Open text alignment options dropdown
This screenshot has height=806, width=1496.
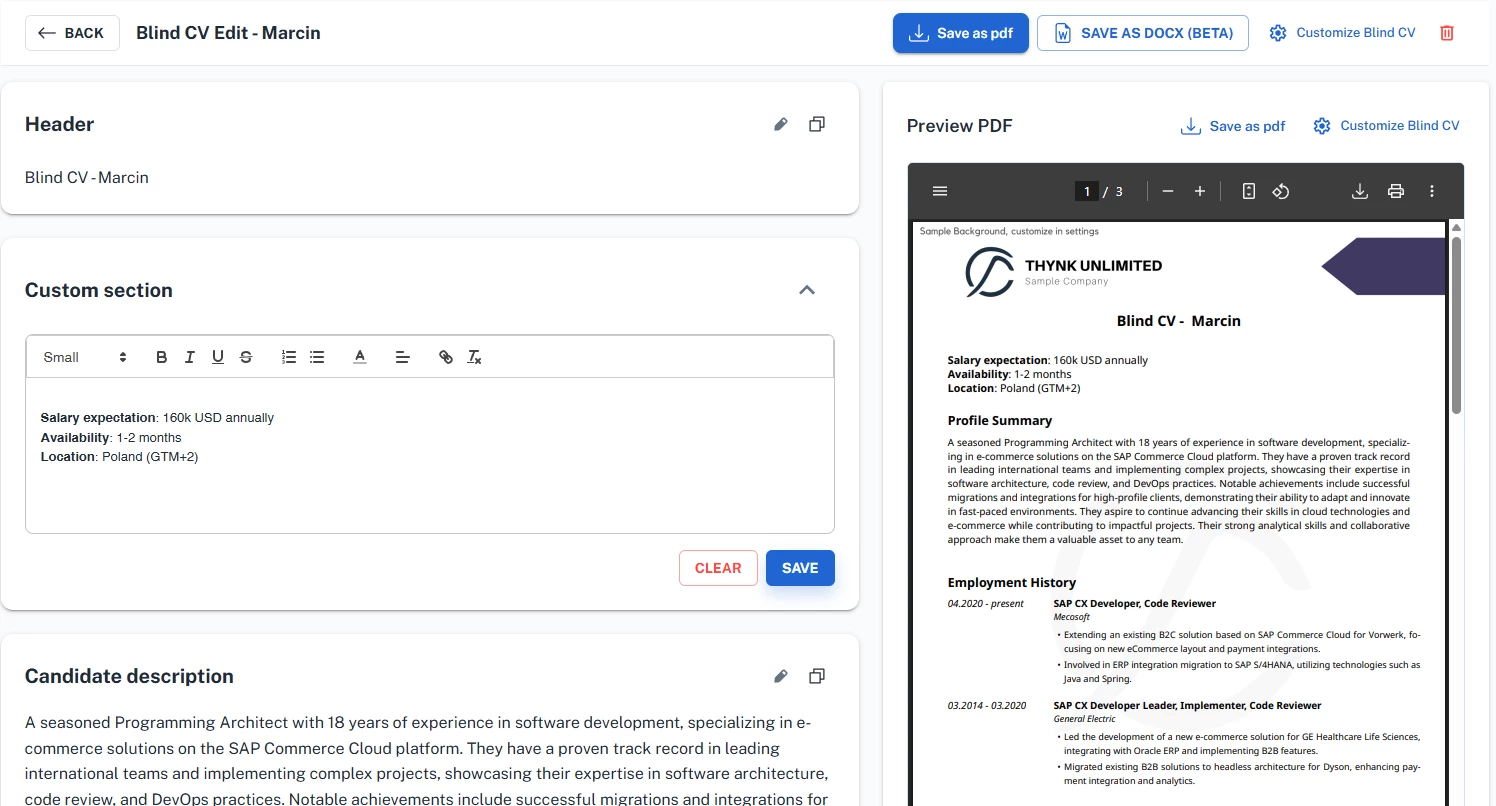pos(402,357)
